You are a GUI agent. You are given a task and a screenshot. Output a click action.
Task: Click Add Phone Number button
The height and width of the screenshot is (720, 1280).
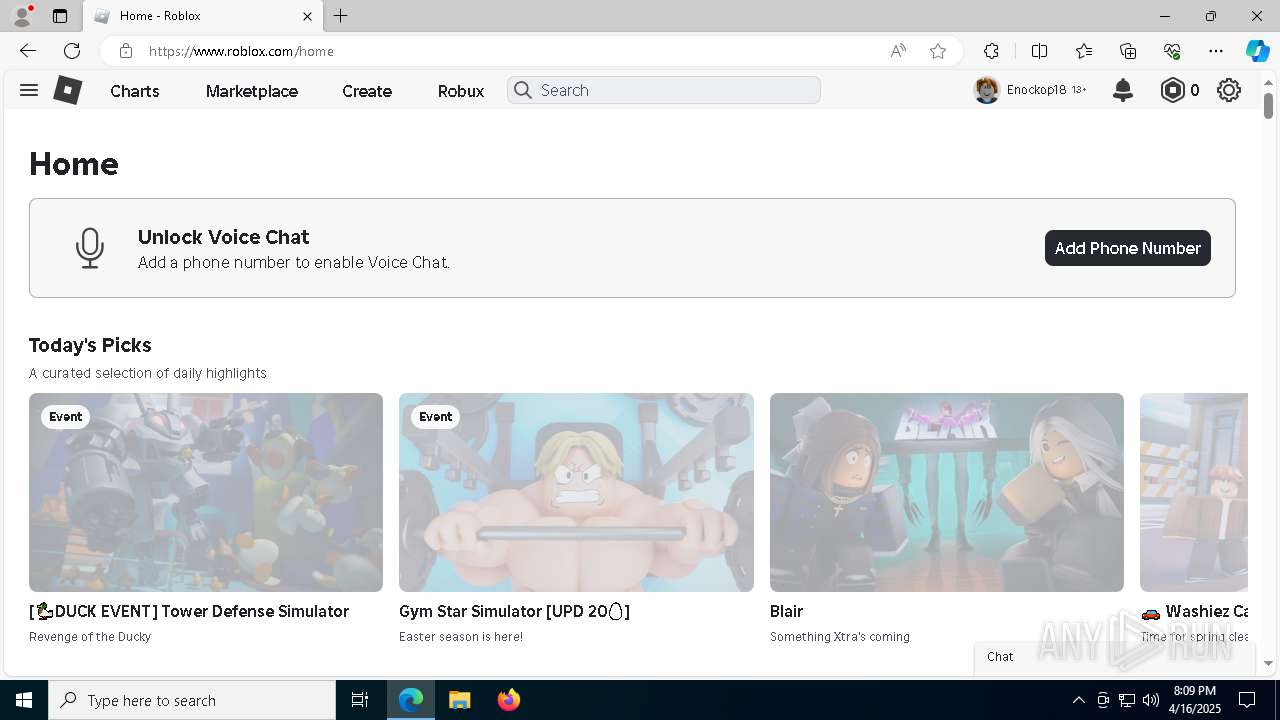click(1128, 248)
